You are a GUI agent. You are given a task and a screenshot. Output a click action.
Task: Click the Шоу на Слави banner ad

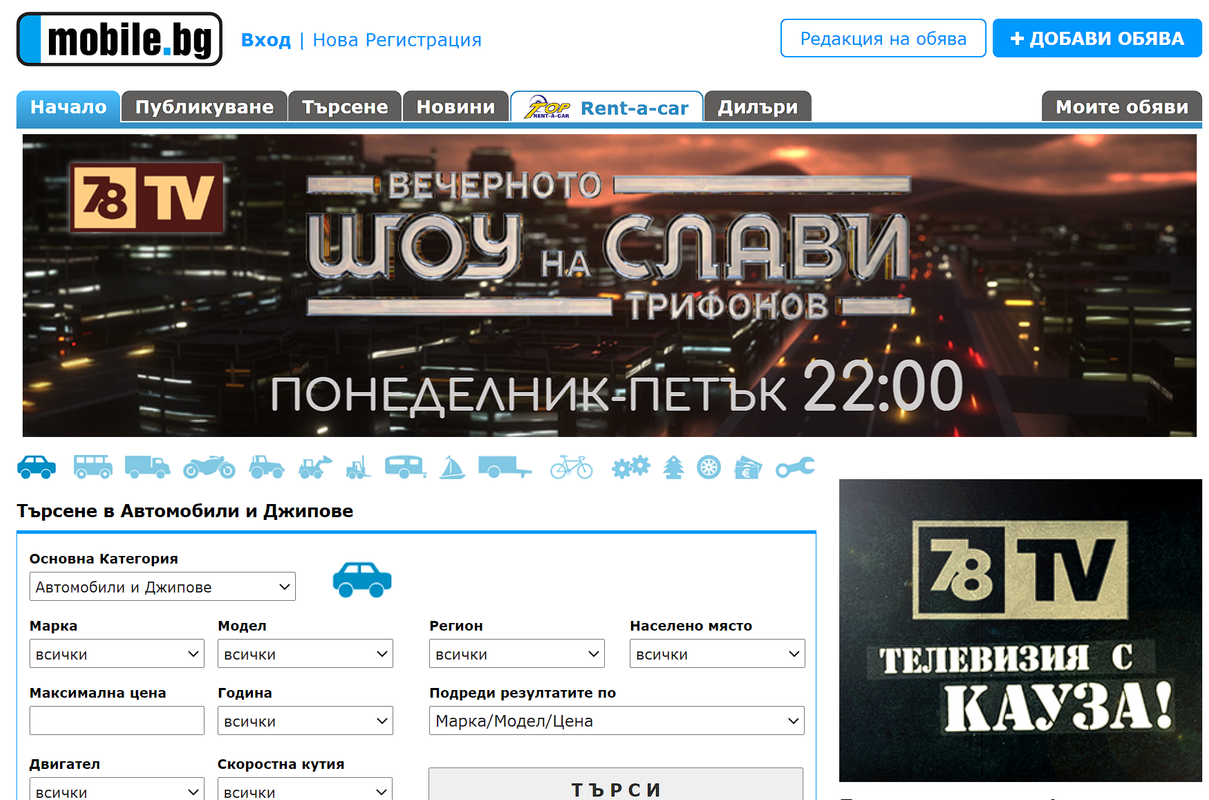tap(609, 285)
